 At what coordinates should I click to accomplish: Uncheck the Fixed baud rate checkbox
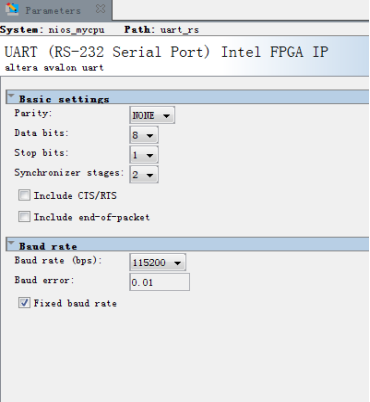(24, 303)
